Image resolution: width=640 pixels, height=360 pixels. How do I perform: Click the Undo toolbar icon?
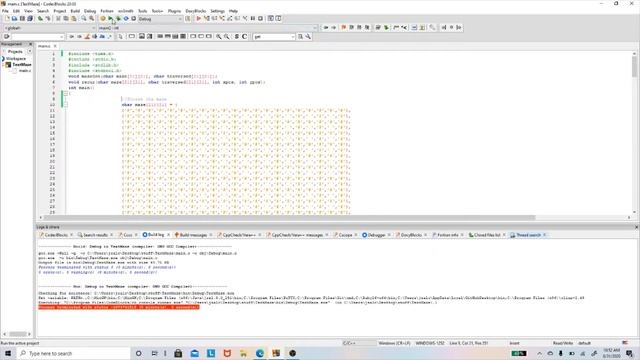(40, 19)
